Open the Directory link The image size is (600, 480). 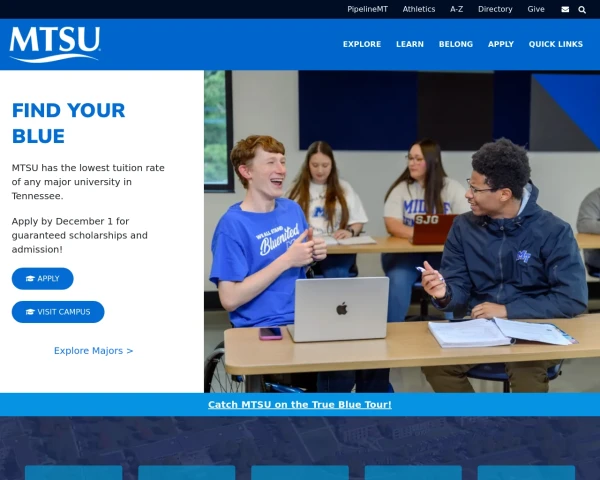click(495, 9)
